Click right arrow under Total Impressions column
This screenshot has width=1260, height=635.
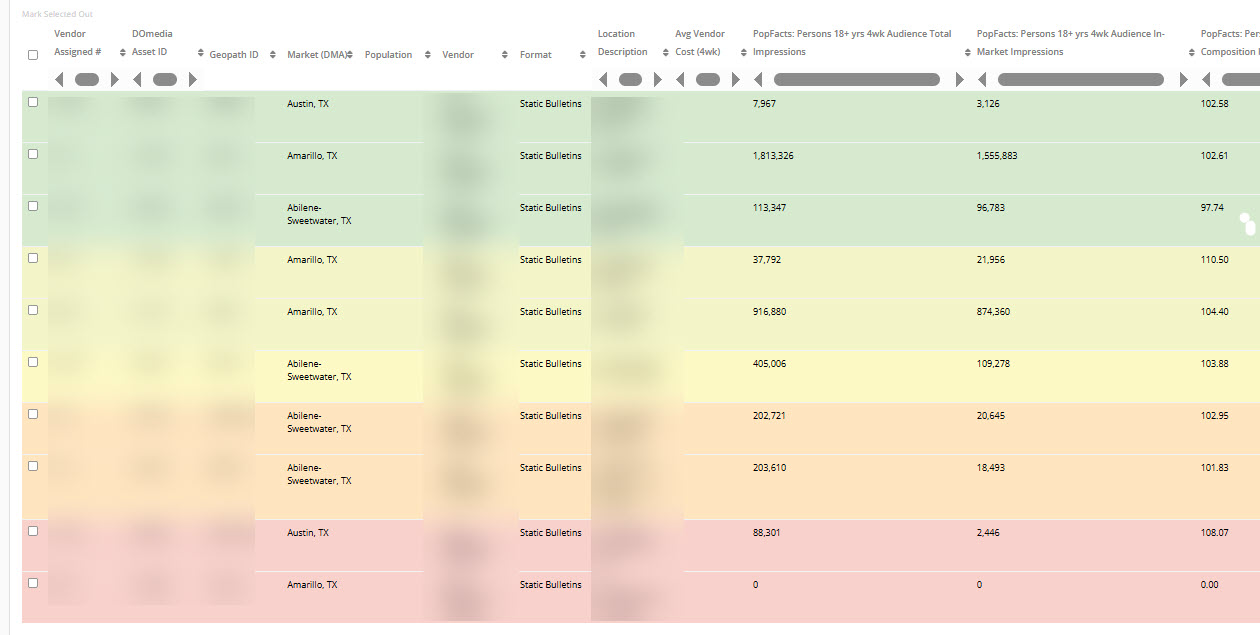960,79
